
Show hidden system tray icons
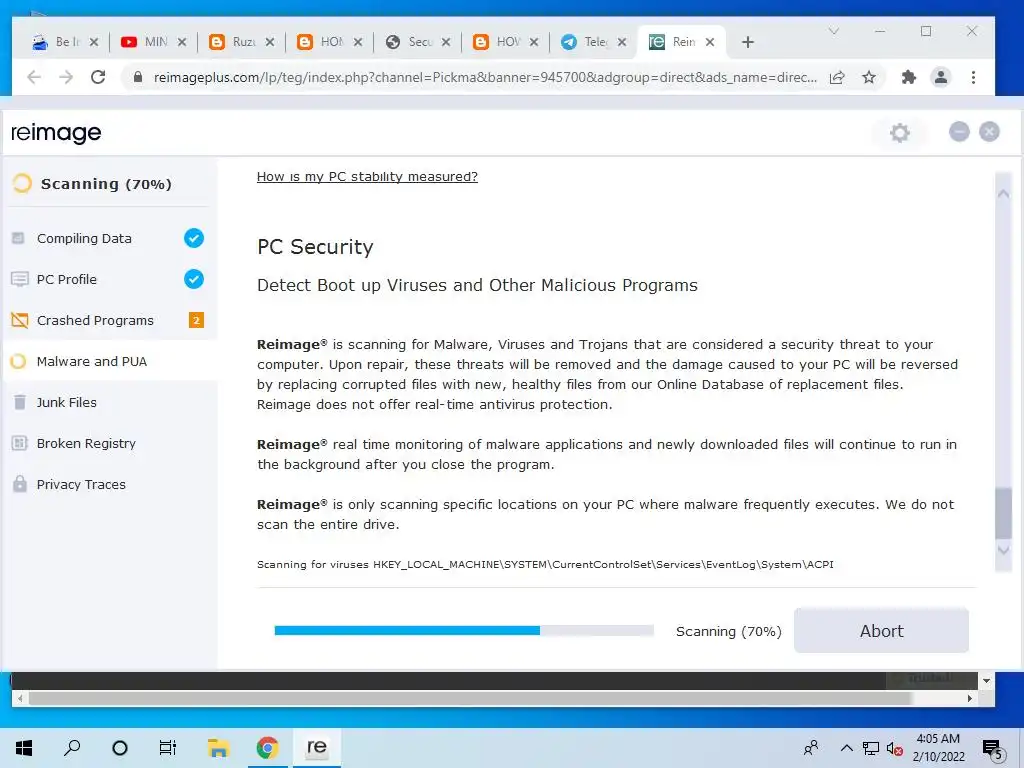click(x=846, y=748)
